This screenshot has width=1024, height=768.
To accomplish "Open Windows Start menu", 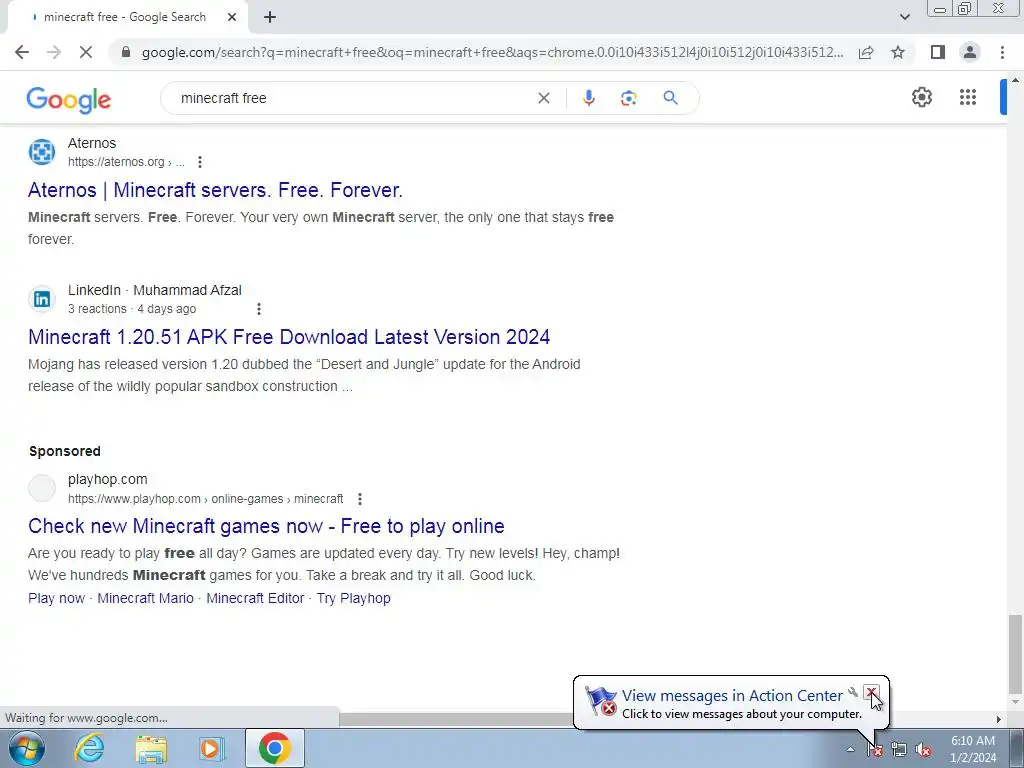I will [x=26, y=748].
